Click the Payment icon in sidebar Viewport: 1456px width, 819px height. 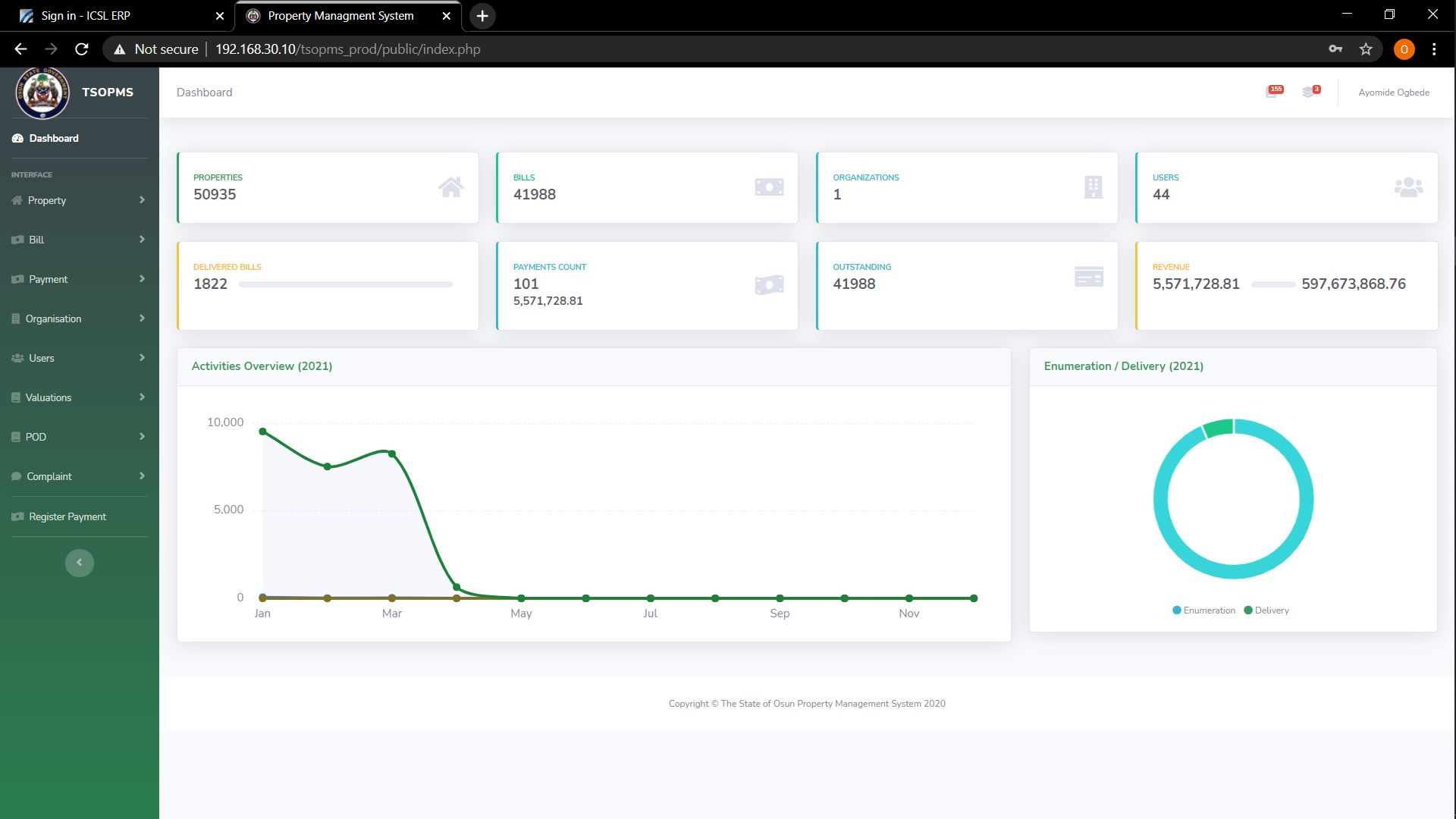17,279
